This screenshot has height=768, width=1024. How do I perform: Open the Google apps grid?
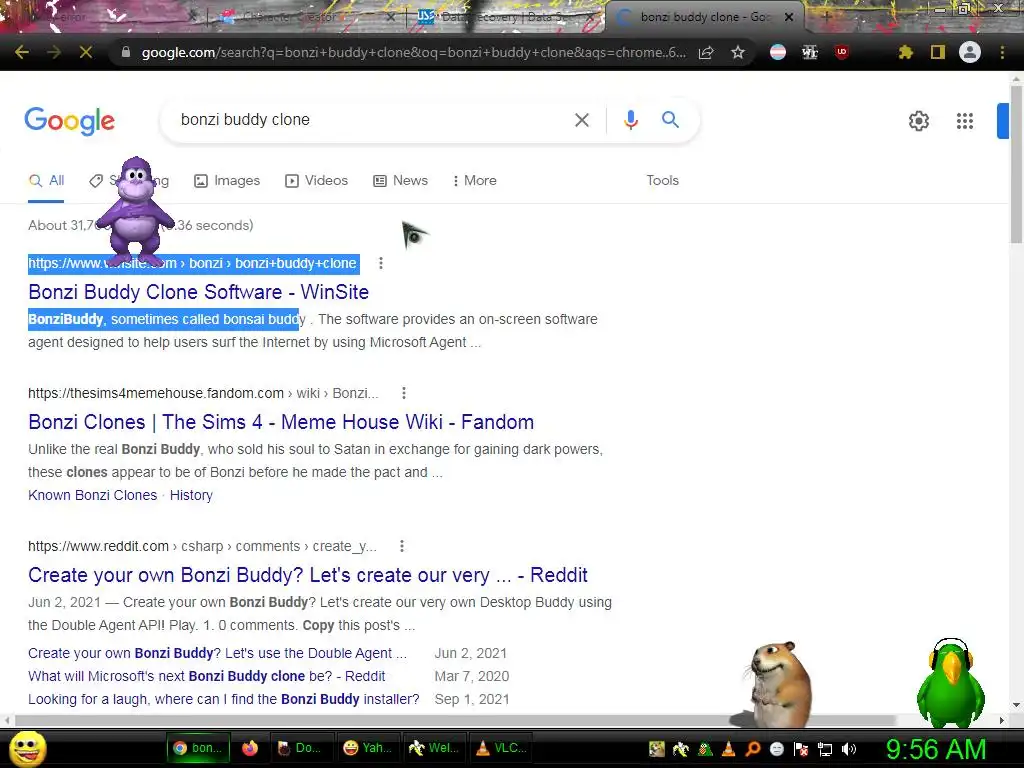point(965,121)
